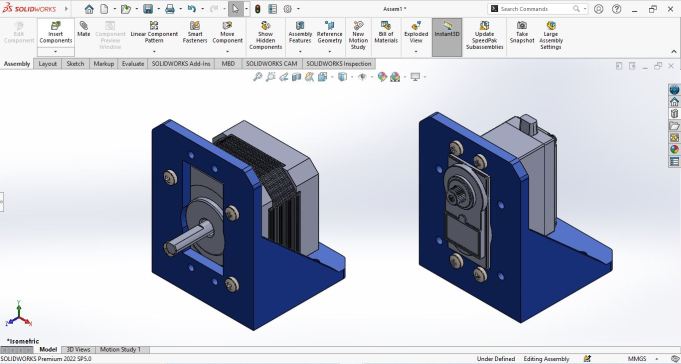Click Insert Components tool
681x364 pixels.
coord(56,32)
